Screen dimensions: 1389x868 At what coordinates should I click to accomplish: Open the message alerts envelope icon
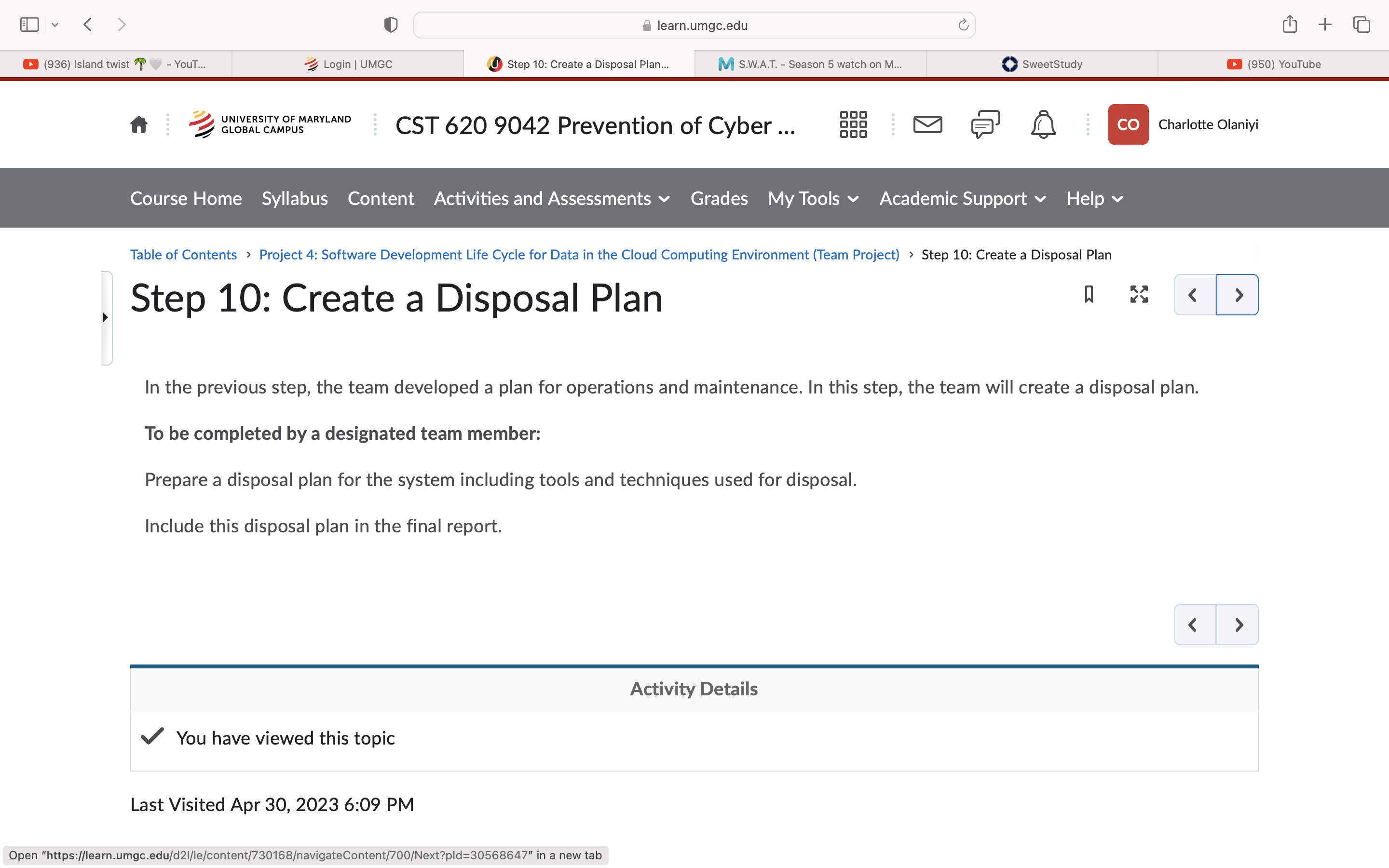pos(927,124)
